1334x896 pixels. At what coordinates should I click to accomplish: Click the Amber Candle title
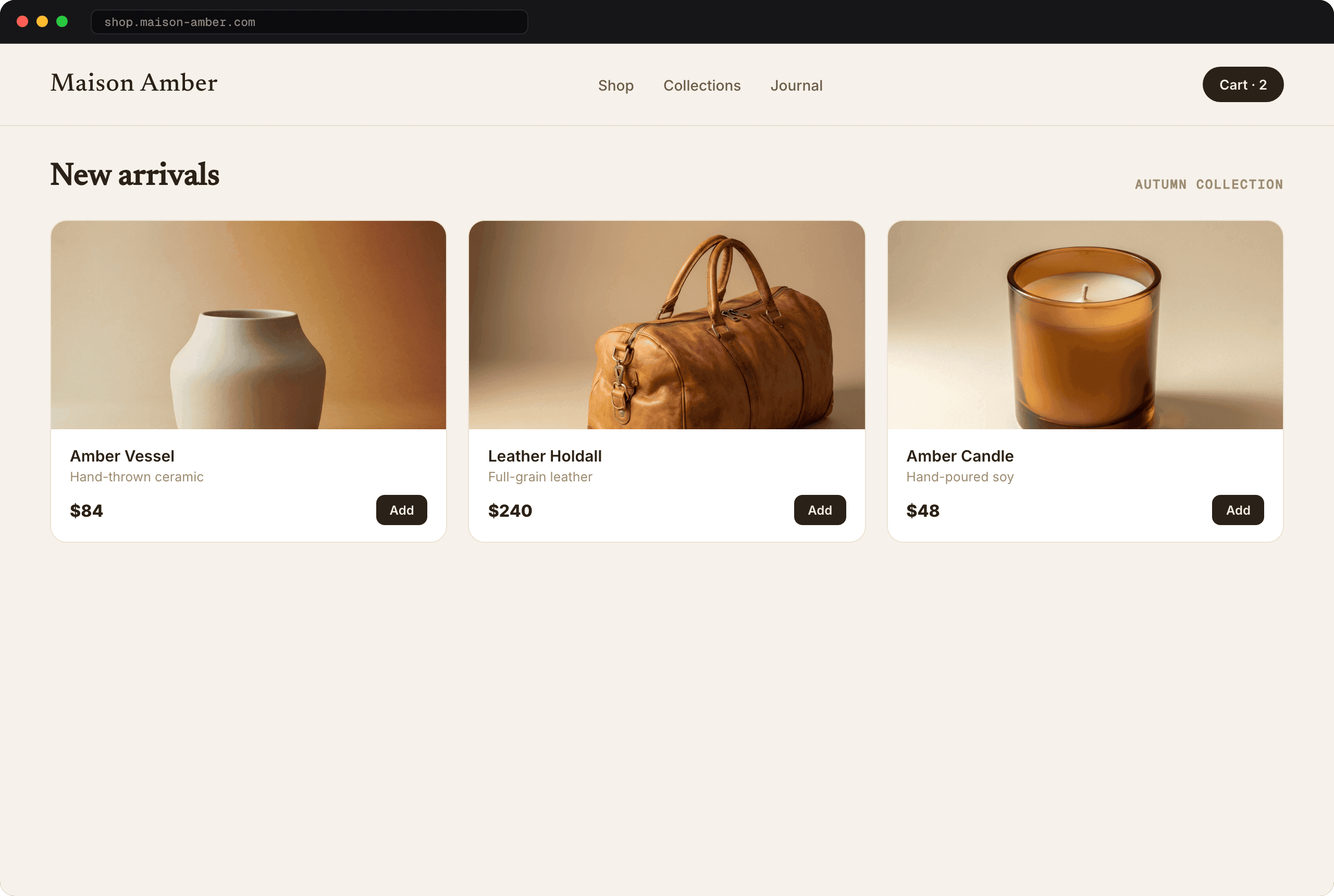(x=960, y=456)
